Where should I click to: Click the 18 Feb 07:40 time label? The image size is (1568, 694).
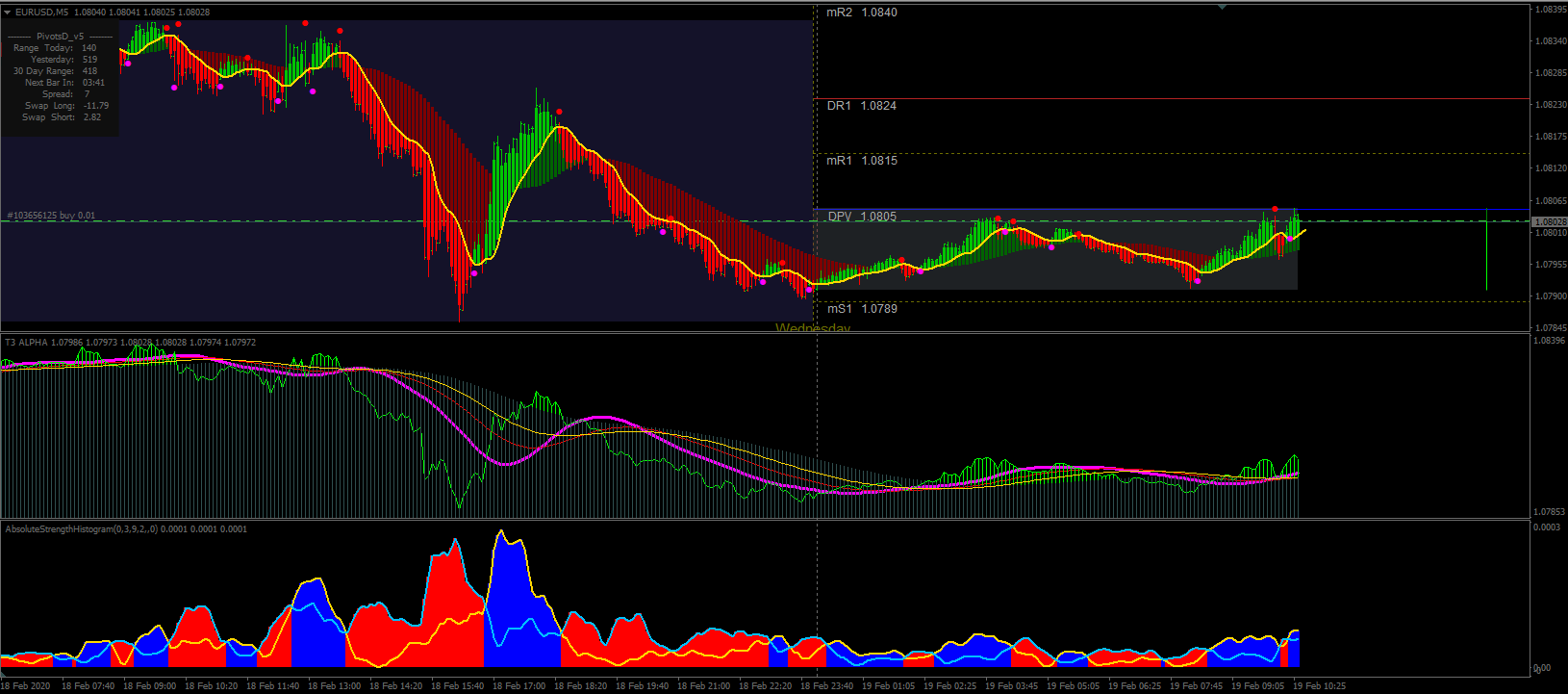[x=88, y=686]
